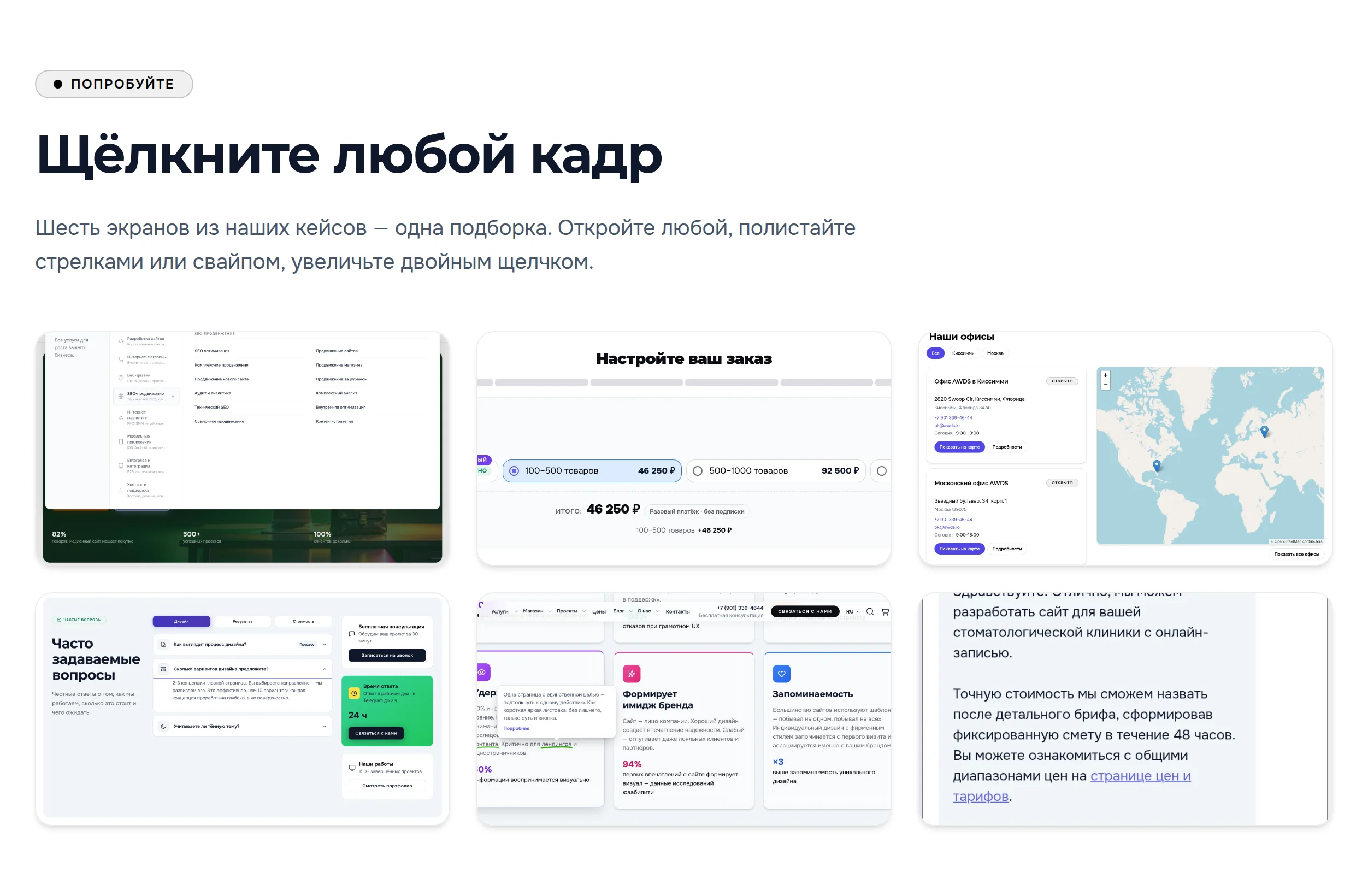Select the 'Киссимми' offices filter tab

[x=963, y=353]
